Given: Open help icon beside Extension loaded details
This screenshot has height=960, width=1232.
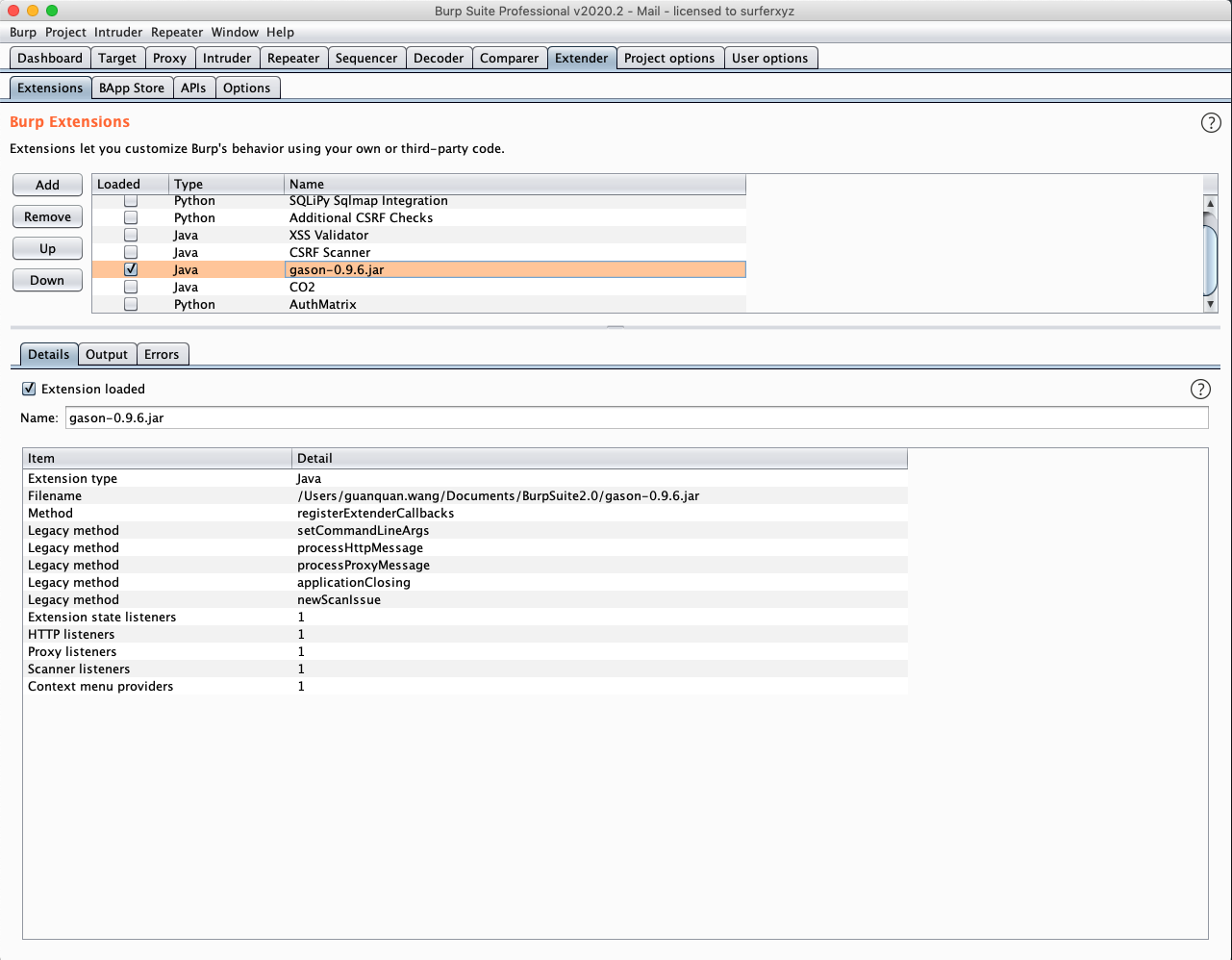Looking at the screenshot, I should coord(1200,390).
